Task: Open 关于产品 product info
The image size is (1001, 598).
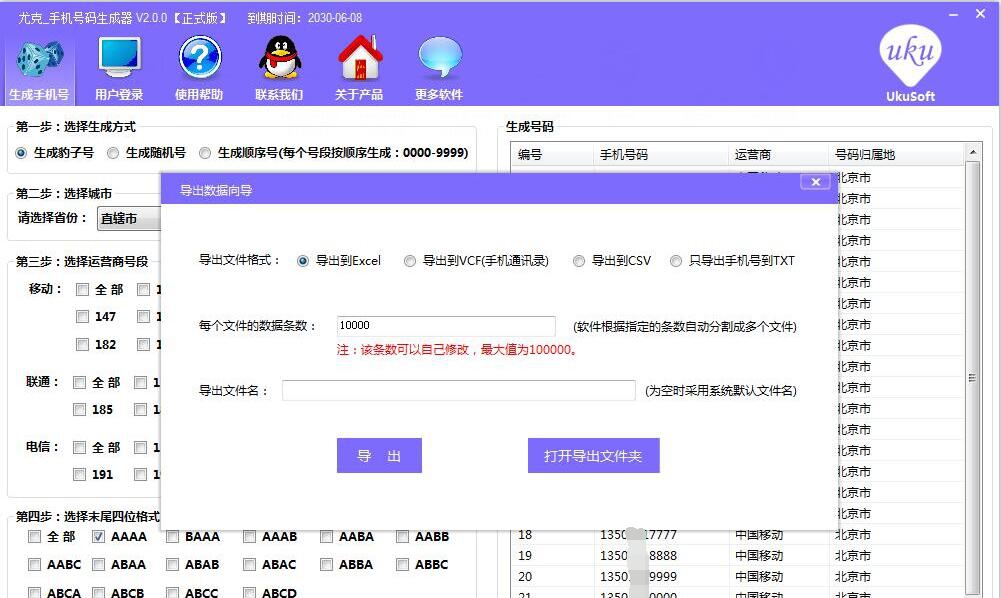Action: coord(358,66)
